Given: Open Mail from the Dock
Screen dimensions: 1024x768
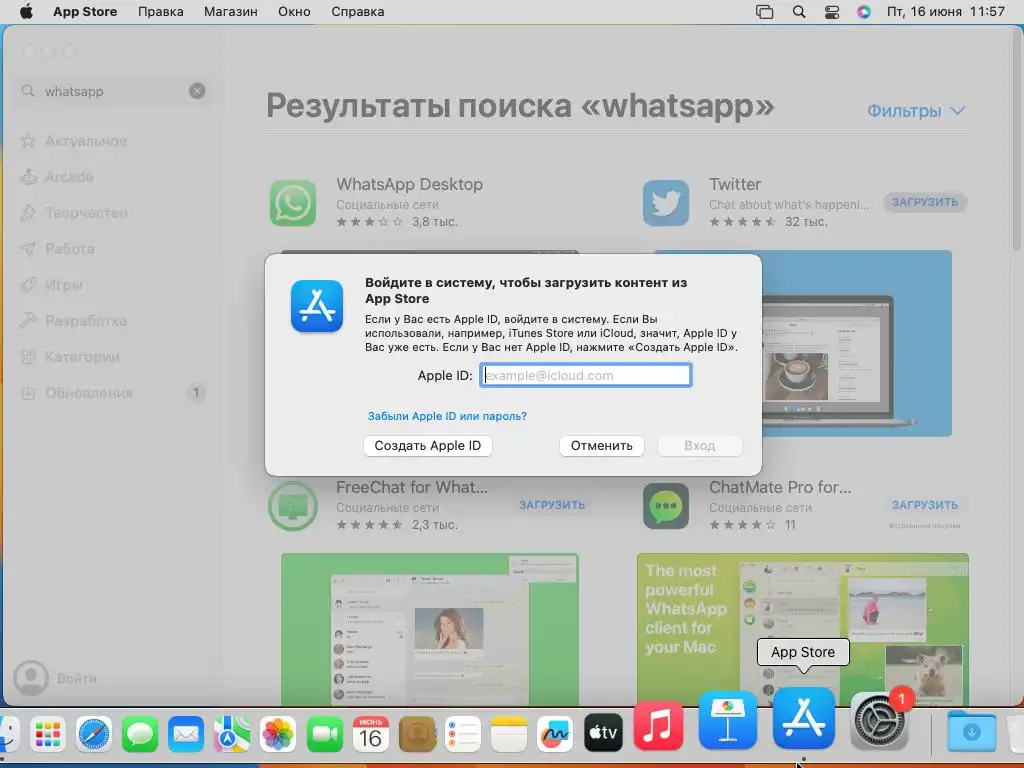Looking at the screenshot, I should pyautogui.click(x=185, y=733).
